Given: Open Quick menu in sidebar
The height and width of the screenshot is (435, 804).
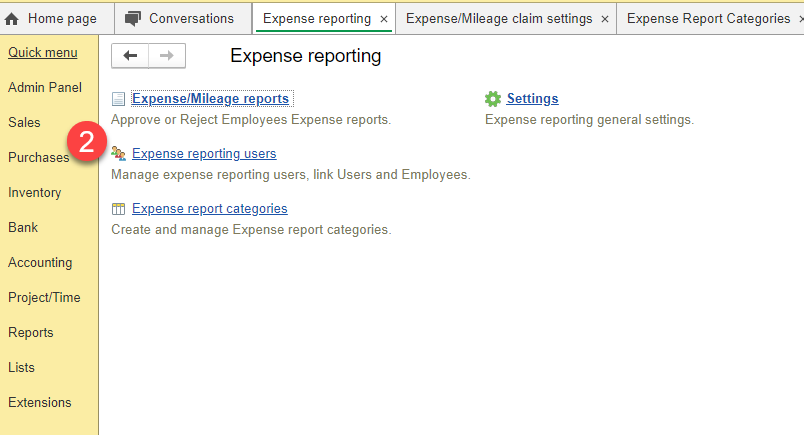Looking at the screenshot, I should point(43,52).
